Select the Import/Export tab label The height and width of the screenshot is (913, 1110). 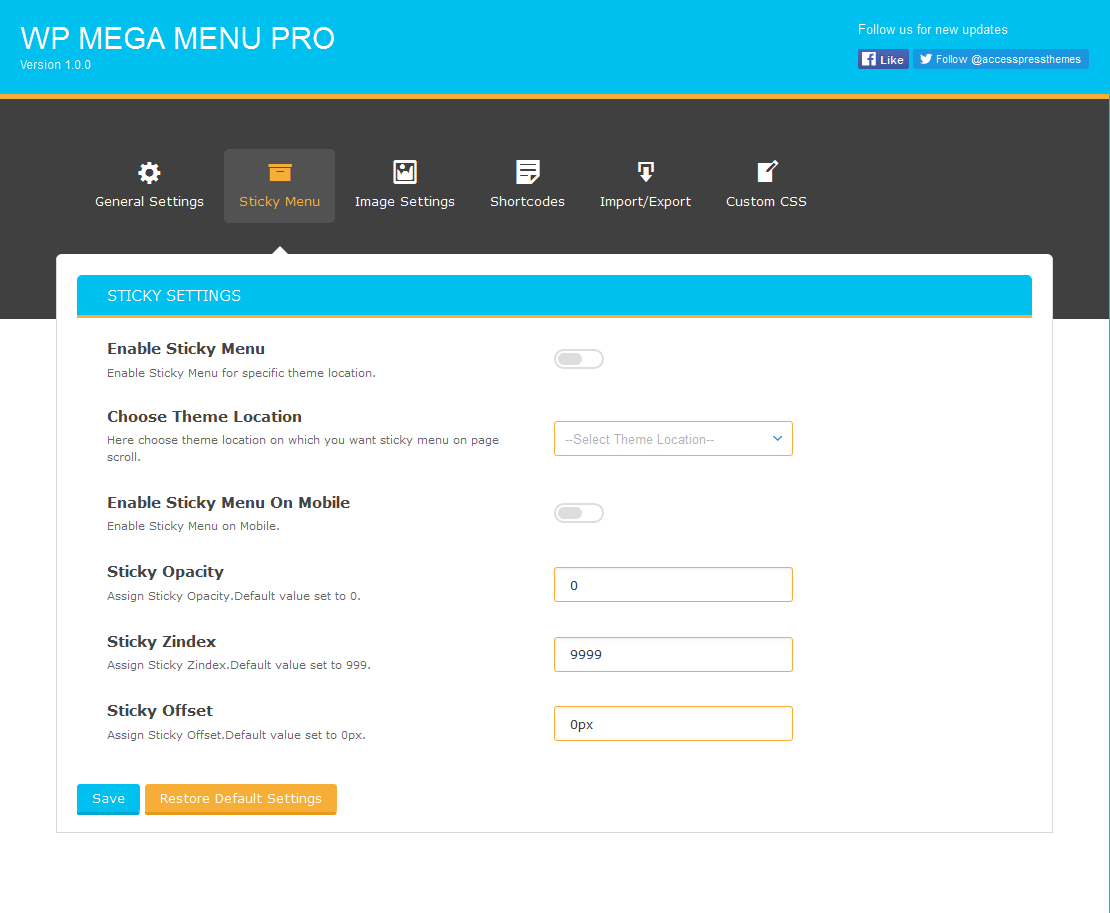pyautogui.click(x=646, y=202)
